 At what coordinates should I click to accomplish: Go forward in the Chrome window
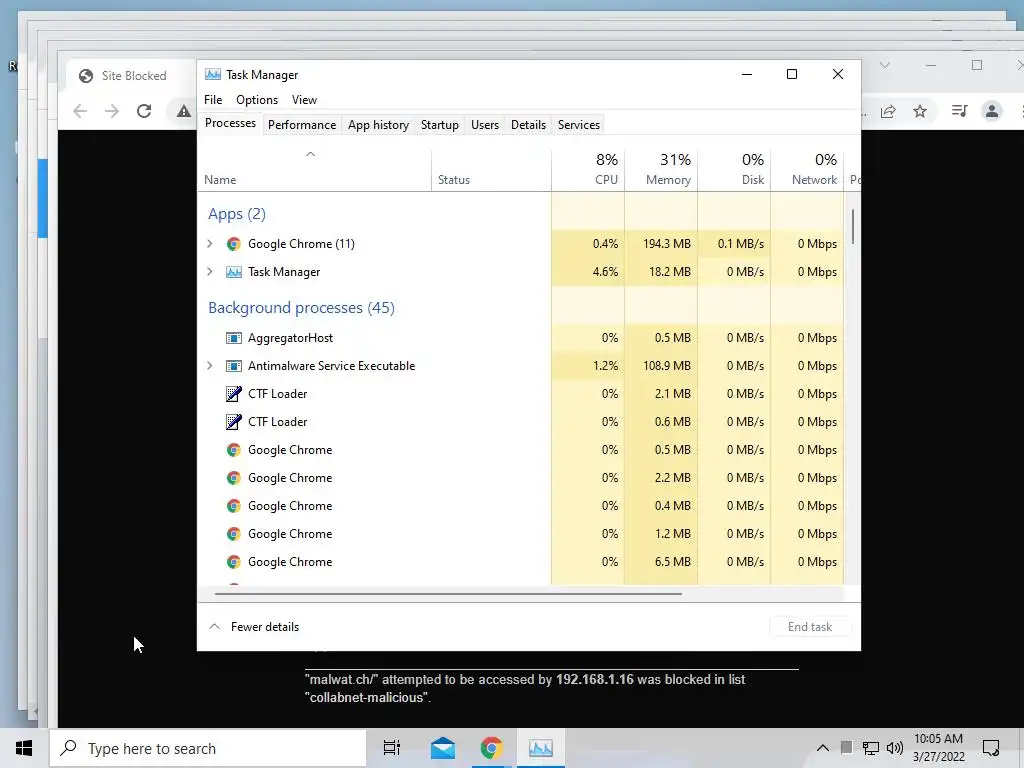[112, 111]
